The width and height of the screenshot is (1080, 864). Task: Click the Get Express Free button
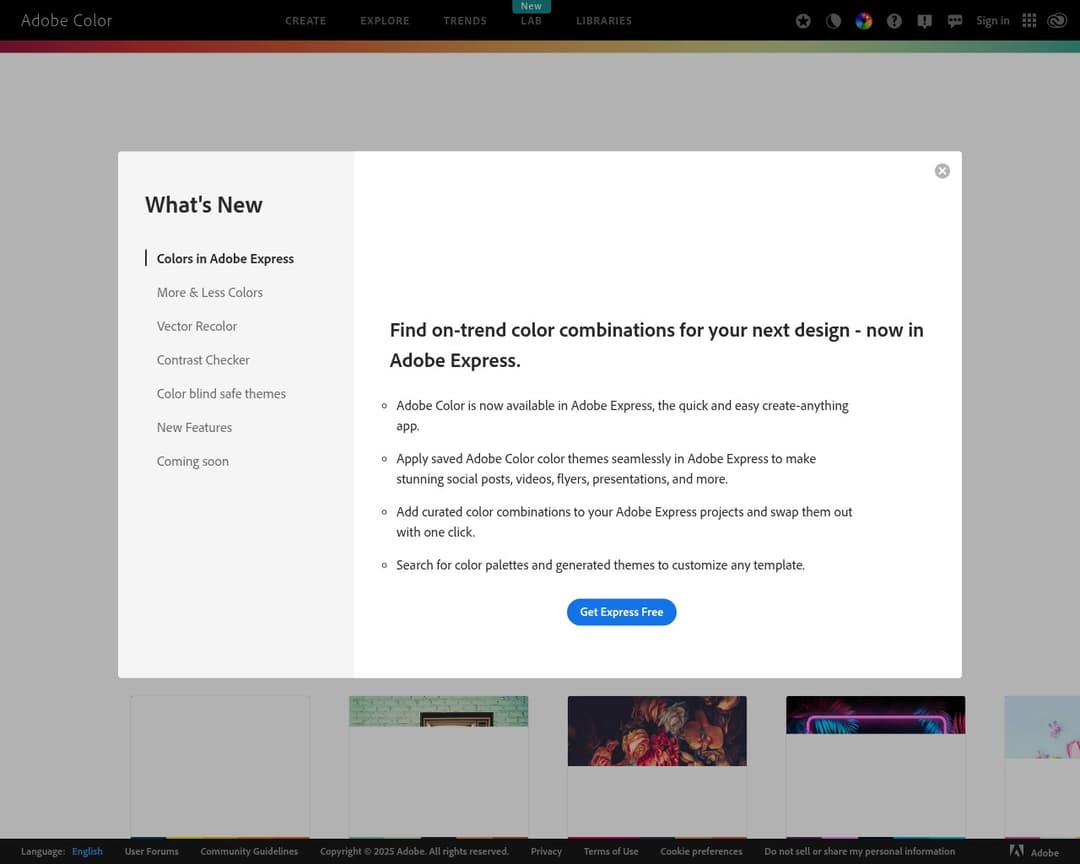pos(621,611)
